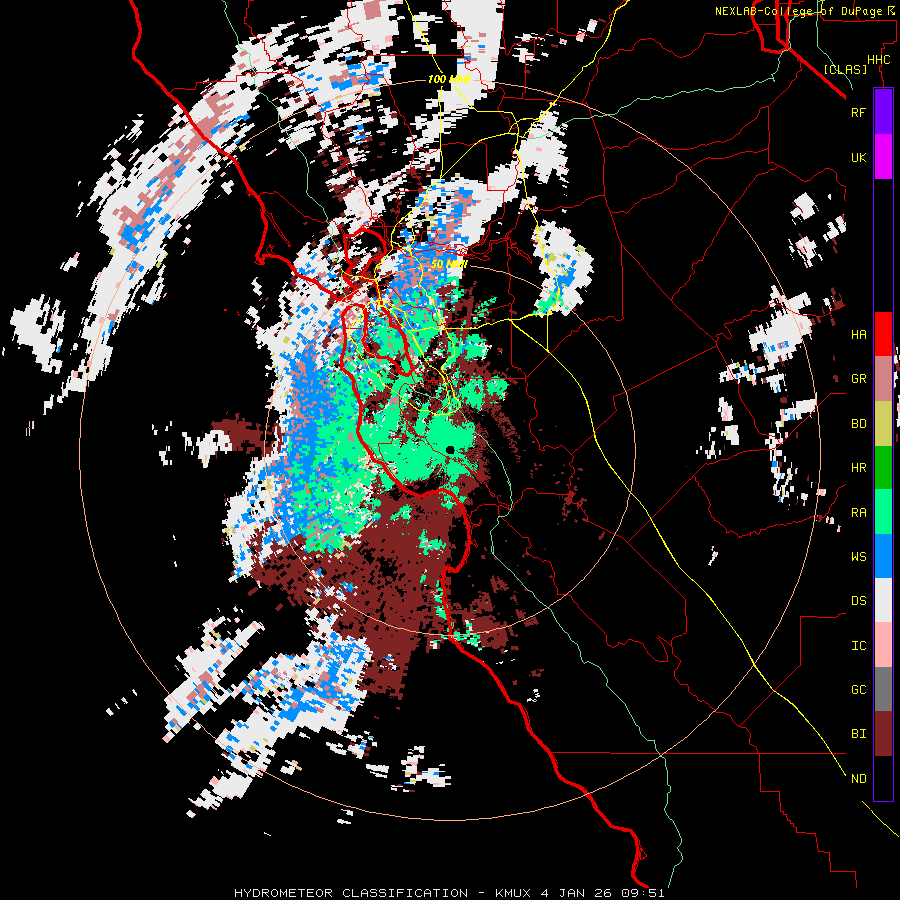The width and height of the screenshot is (900, 900).
Task: Click the red HA legend color swatch
Action: click(x=883, y=334)
